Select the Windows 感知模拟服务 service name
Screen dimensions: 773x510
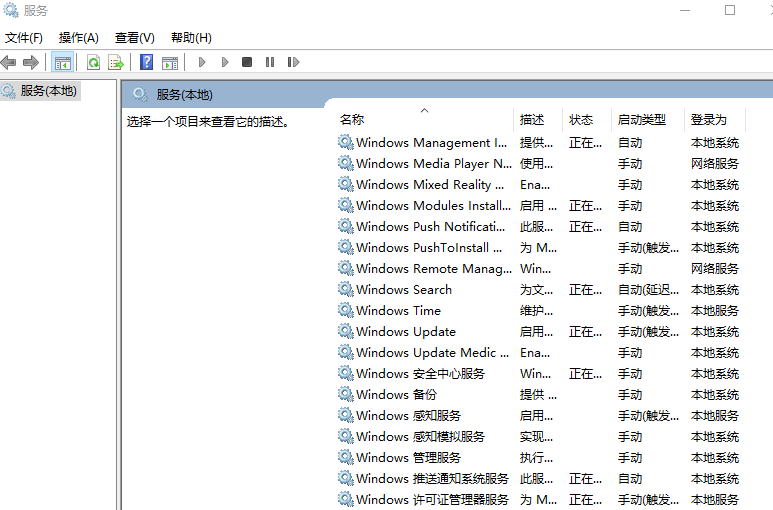coord(421,437)
